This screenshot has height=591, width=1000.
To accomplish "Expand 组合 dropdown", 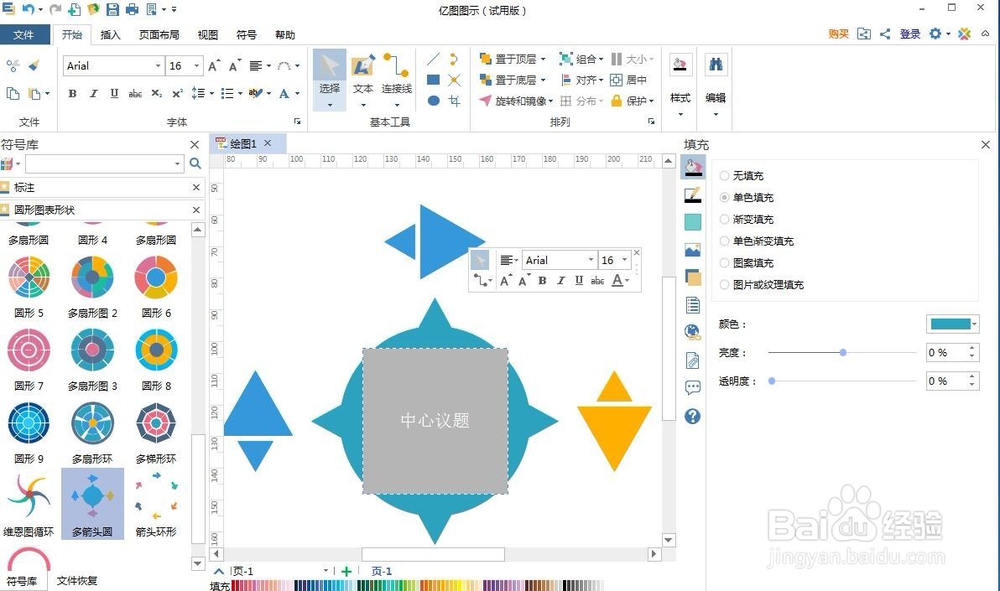I will 600,59.
